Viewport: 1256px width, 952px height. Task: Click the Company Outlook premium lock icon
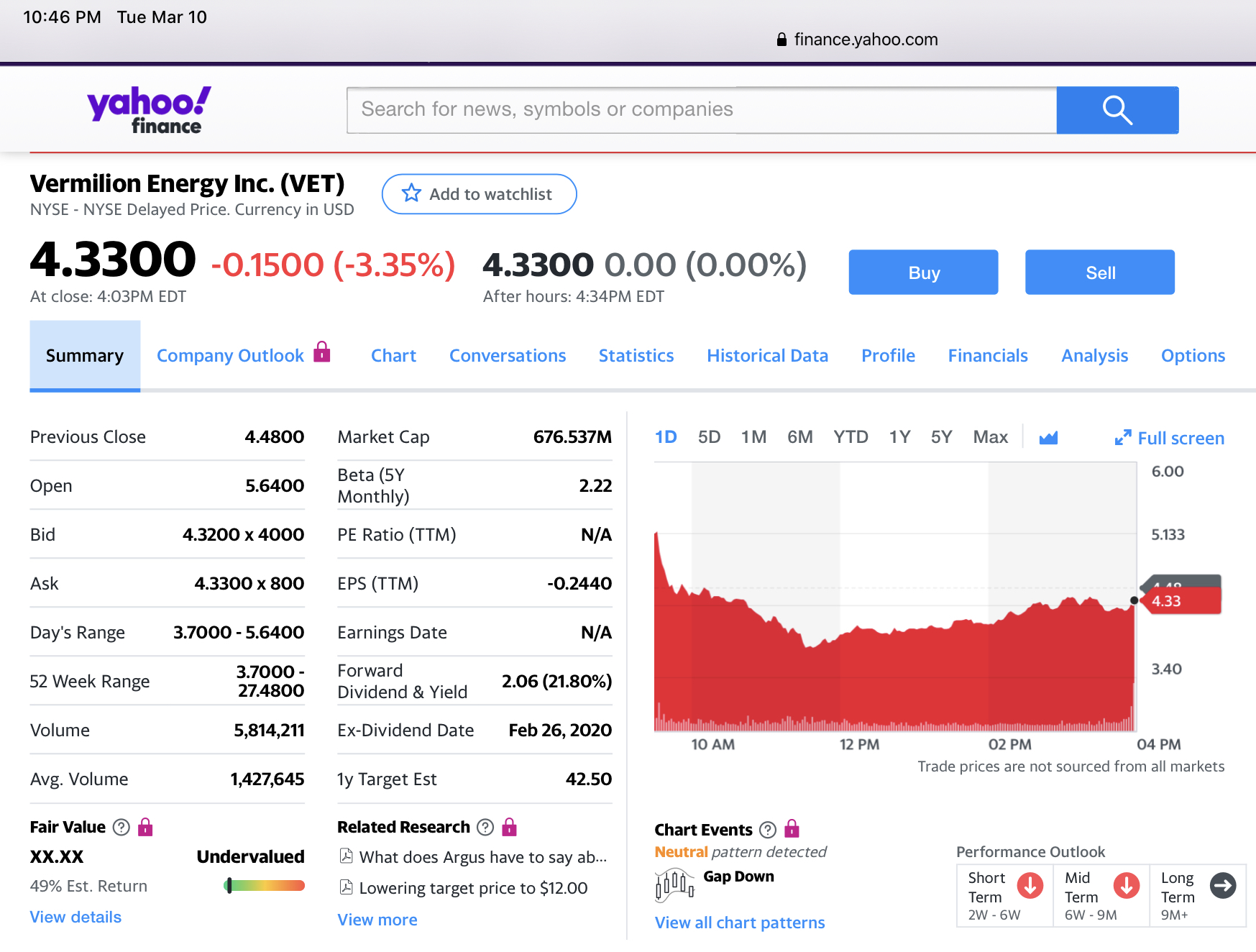point(322,352)
